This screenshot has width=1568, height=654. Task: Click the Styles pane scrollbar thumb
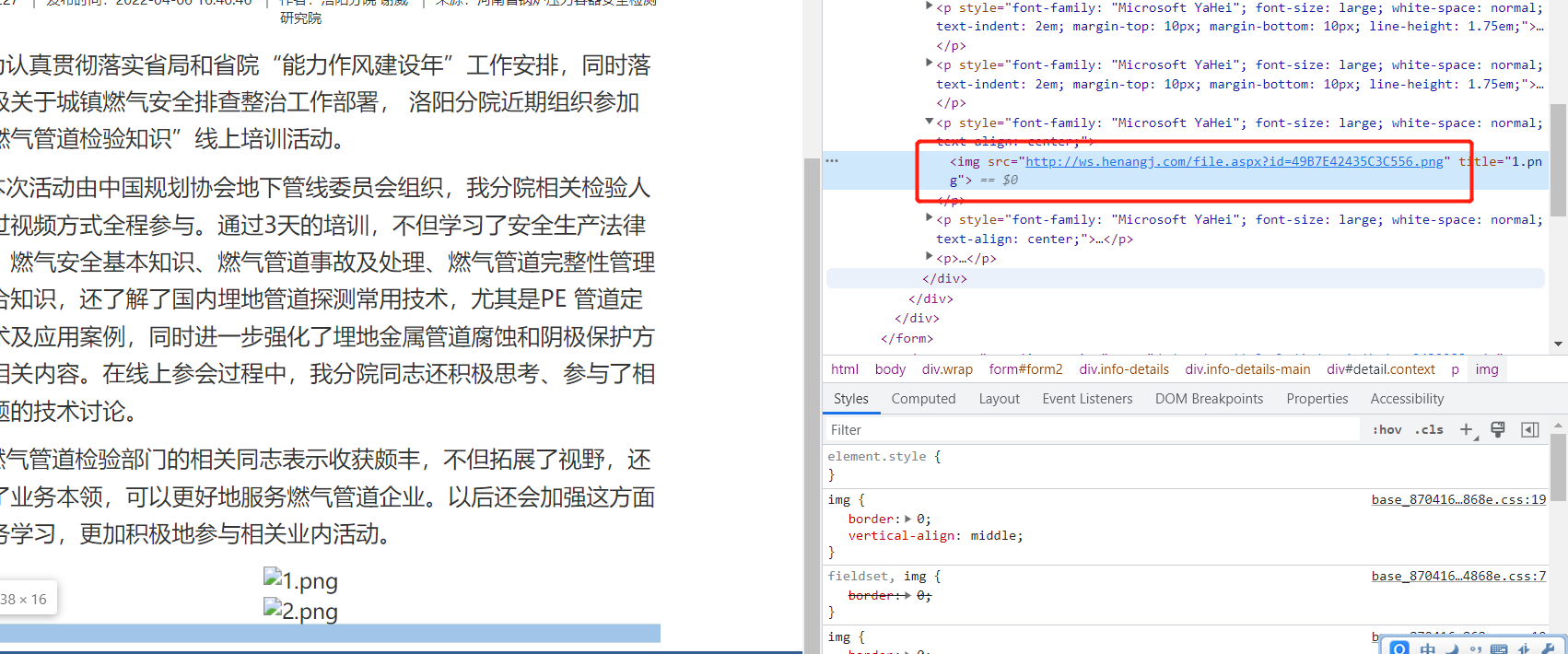point(1558,467)
